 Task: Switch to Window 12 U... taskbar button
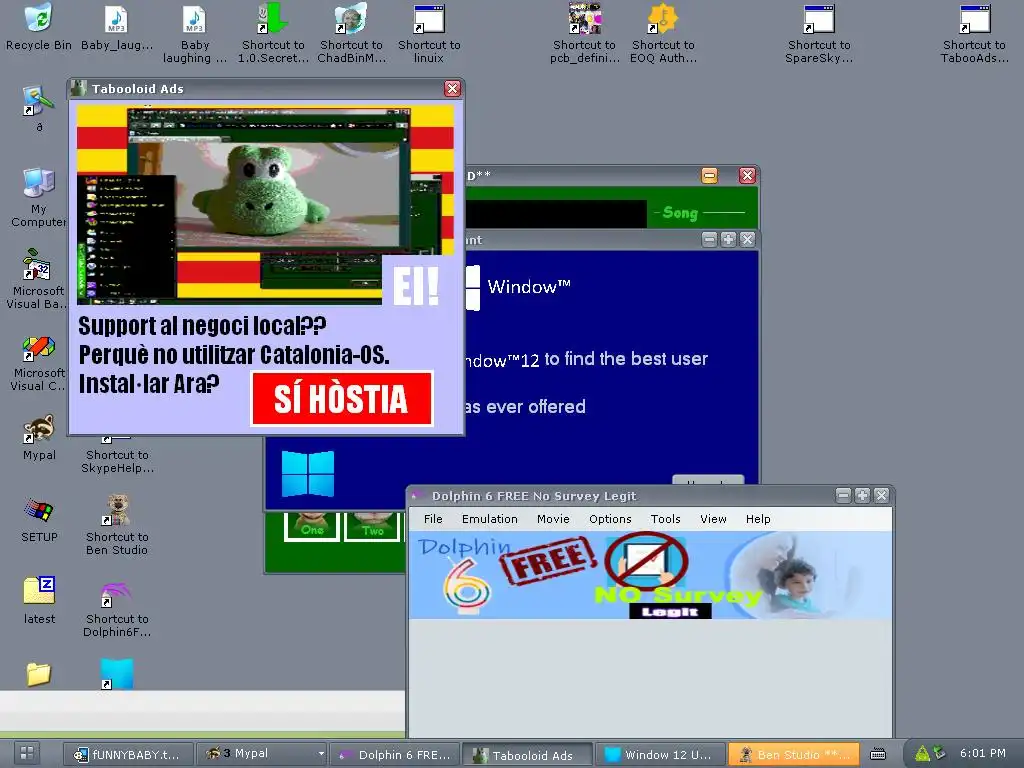coord(660,754)
